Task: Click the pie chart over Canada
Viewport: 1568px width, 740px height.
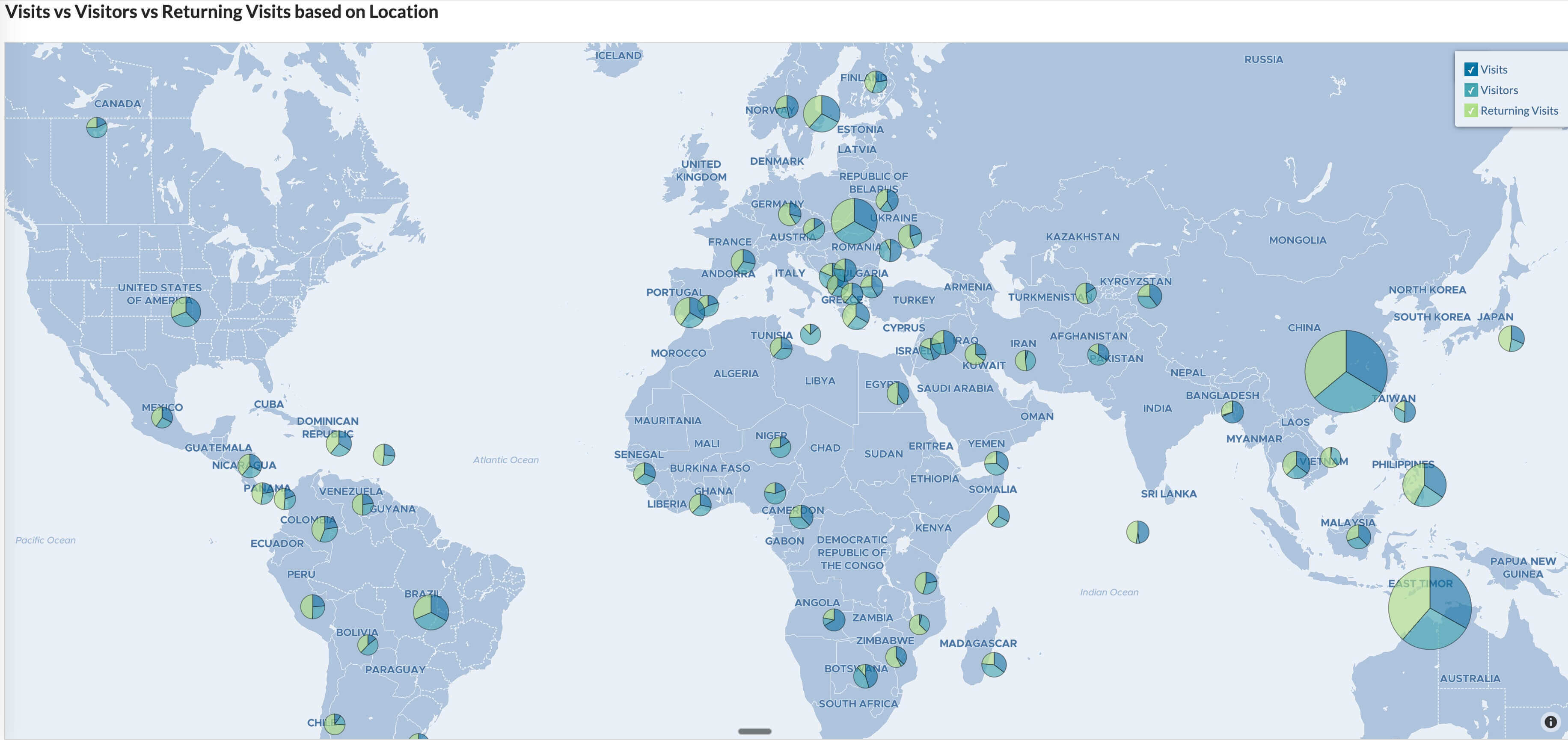Action: pyautogui.click(x=97, y=127)
